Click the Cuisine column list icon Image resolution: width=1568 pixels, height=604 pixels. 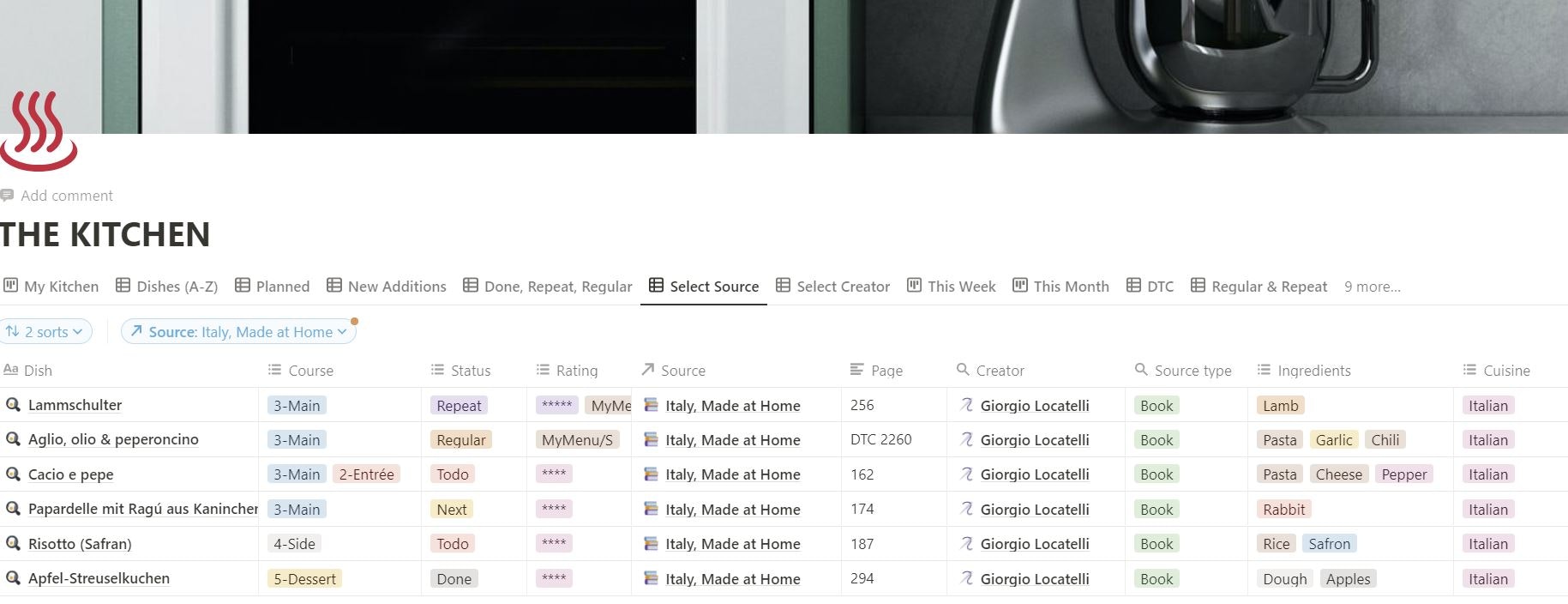(x=1469, y=370)
